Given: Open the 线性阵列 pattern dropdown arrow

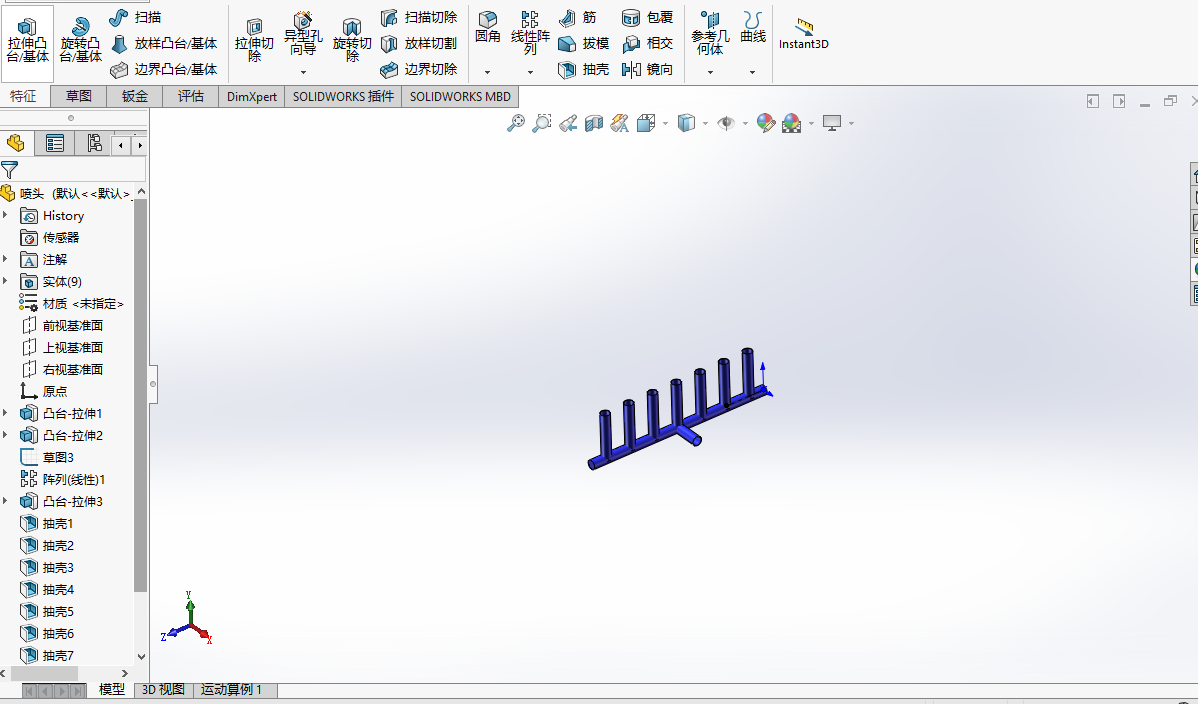Looking at the screenshot, I should point(530,73).
